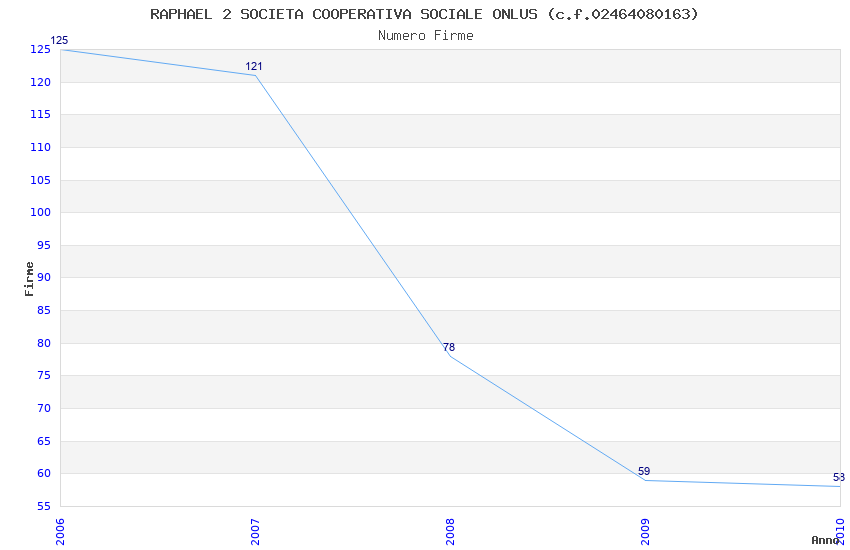Click the subtitle Numero Firme

click(x=426, y=36)
